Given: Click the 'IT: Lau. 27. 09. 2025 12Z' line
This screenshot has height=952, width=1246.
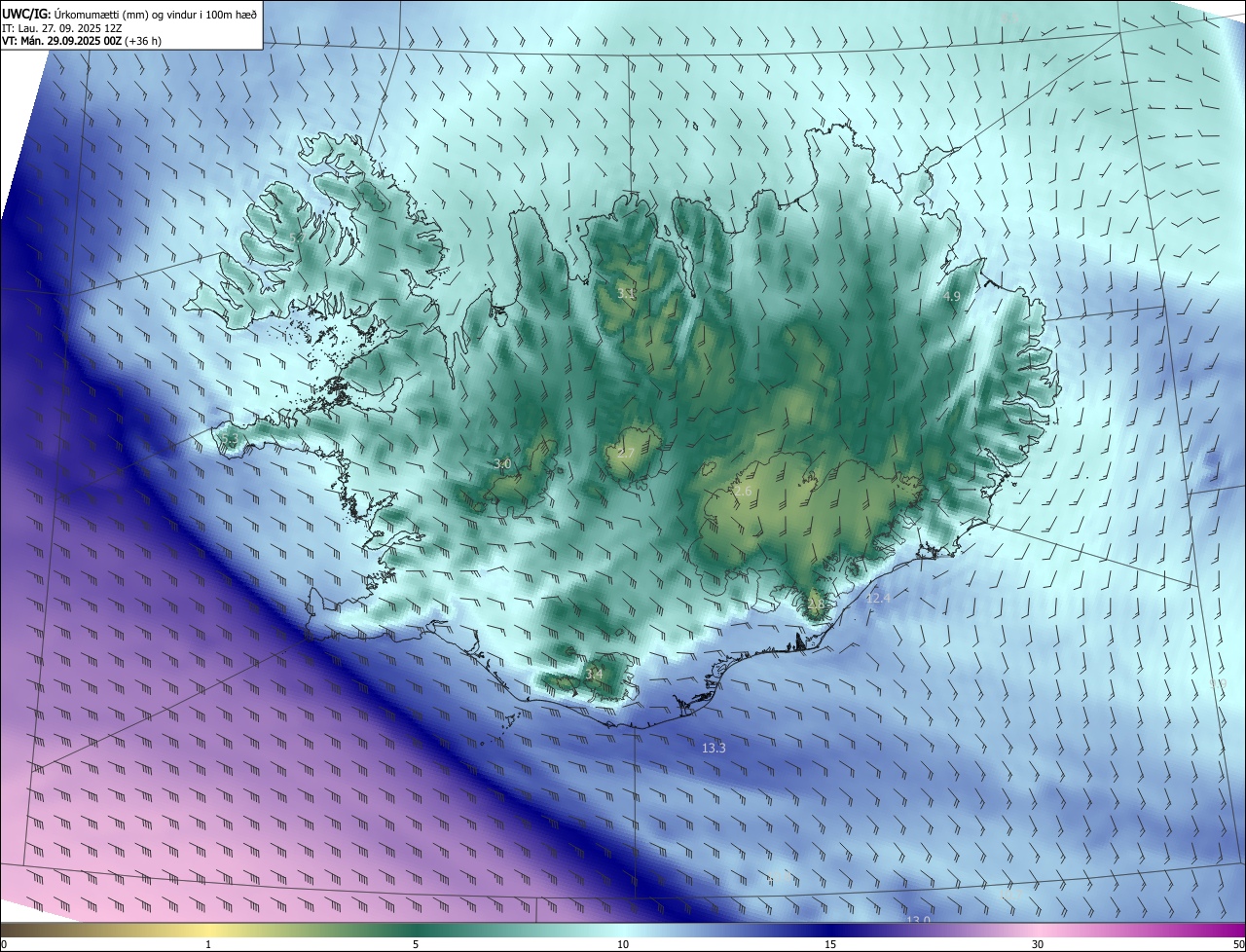Looking at the screenshot, I should coord(62,28).
